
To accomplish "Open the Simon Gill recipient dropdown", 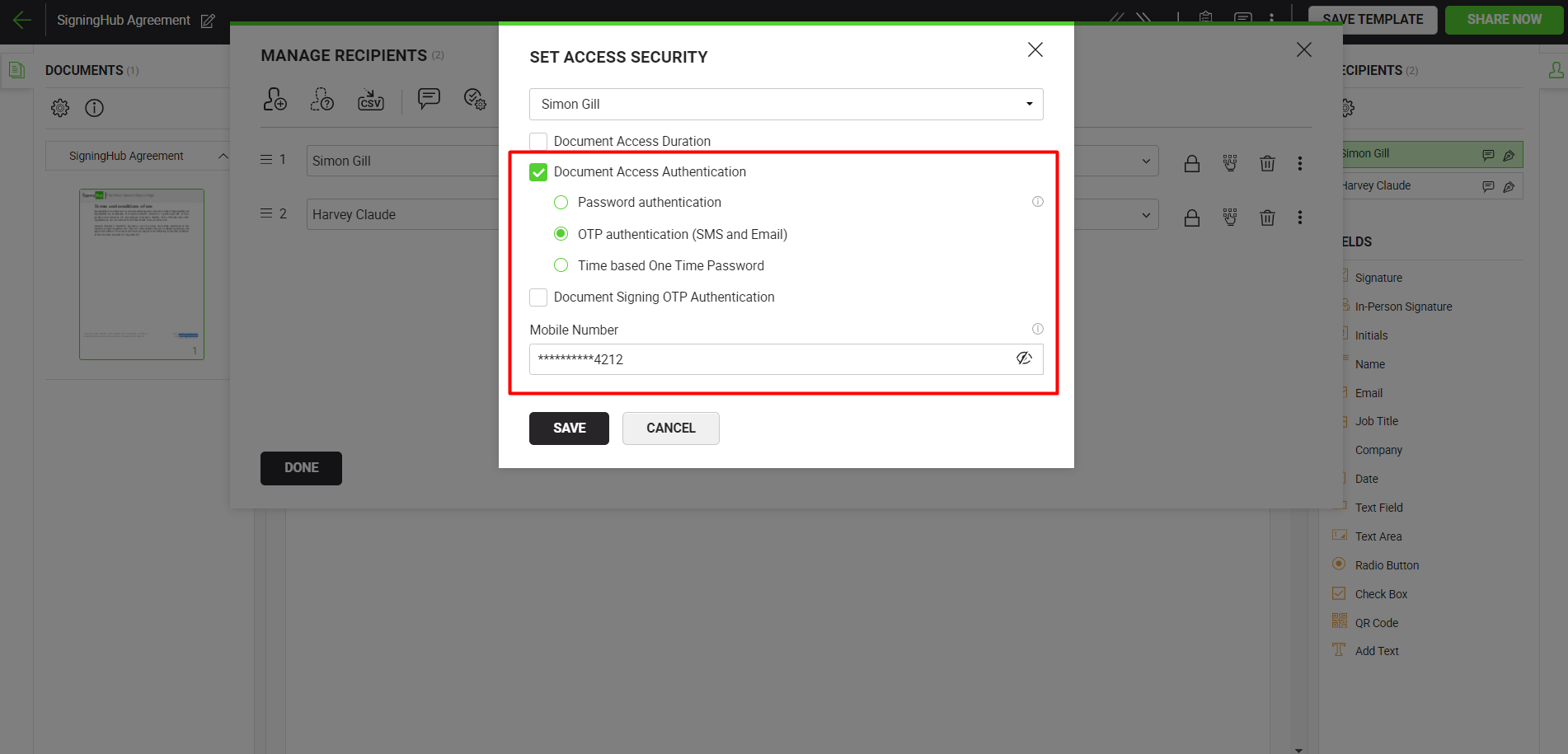I will click(786, 104).
